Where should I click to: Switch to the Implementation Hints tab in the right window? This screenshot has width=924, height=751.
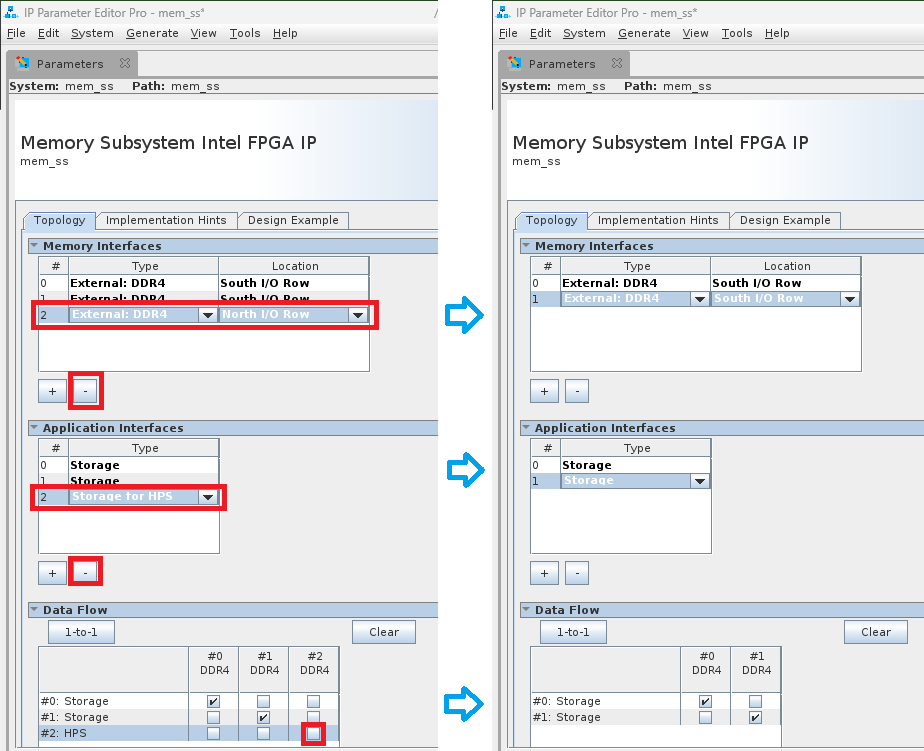pos(658,220)
